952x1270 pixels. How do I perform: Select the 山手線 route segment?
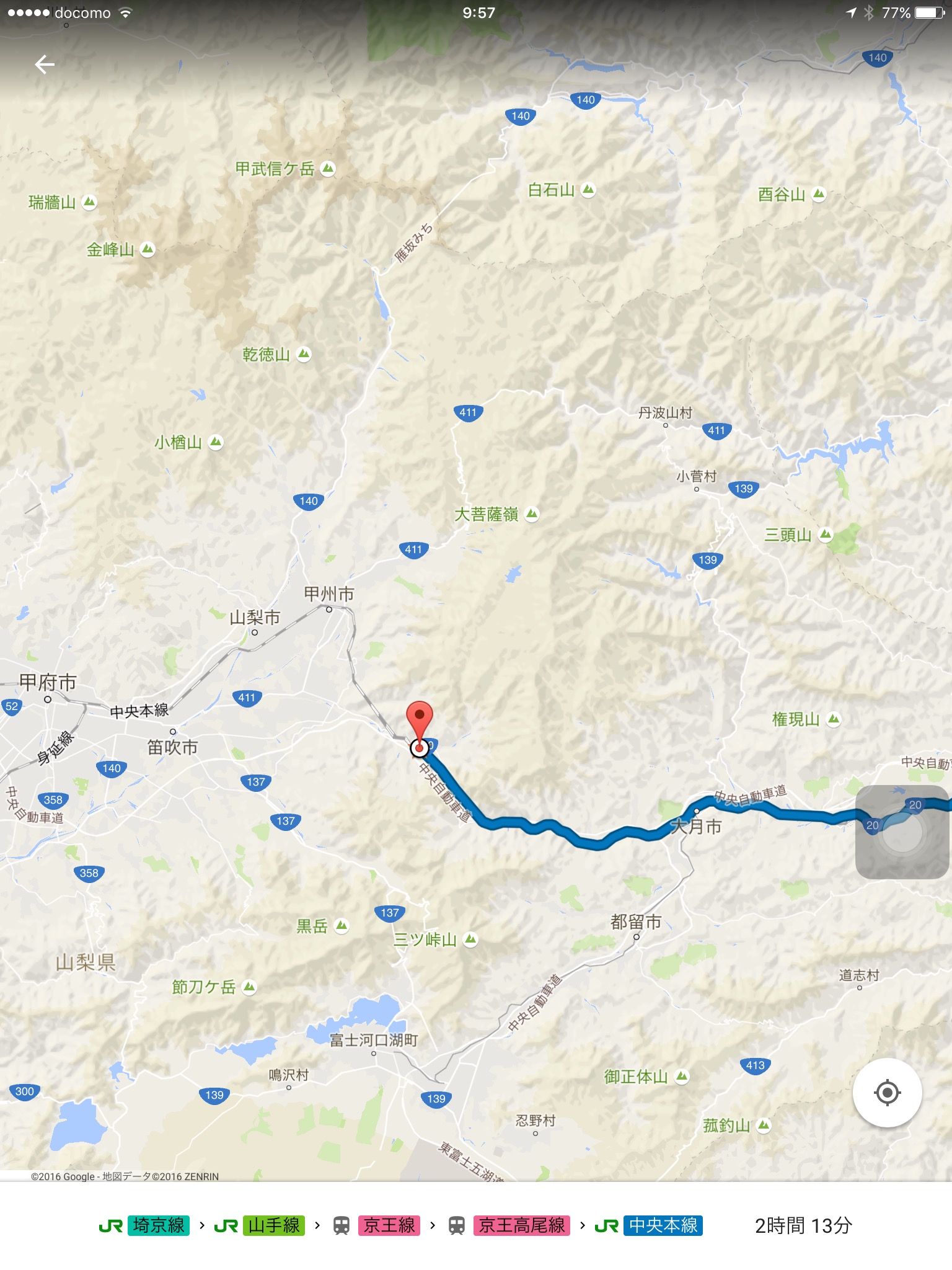pos(274,1225)
